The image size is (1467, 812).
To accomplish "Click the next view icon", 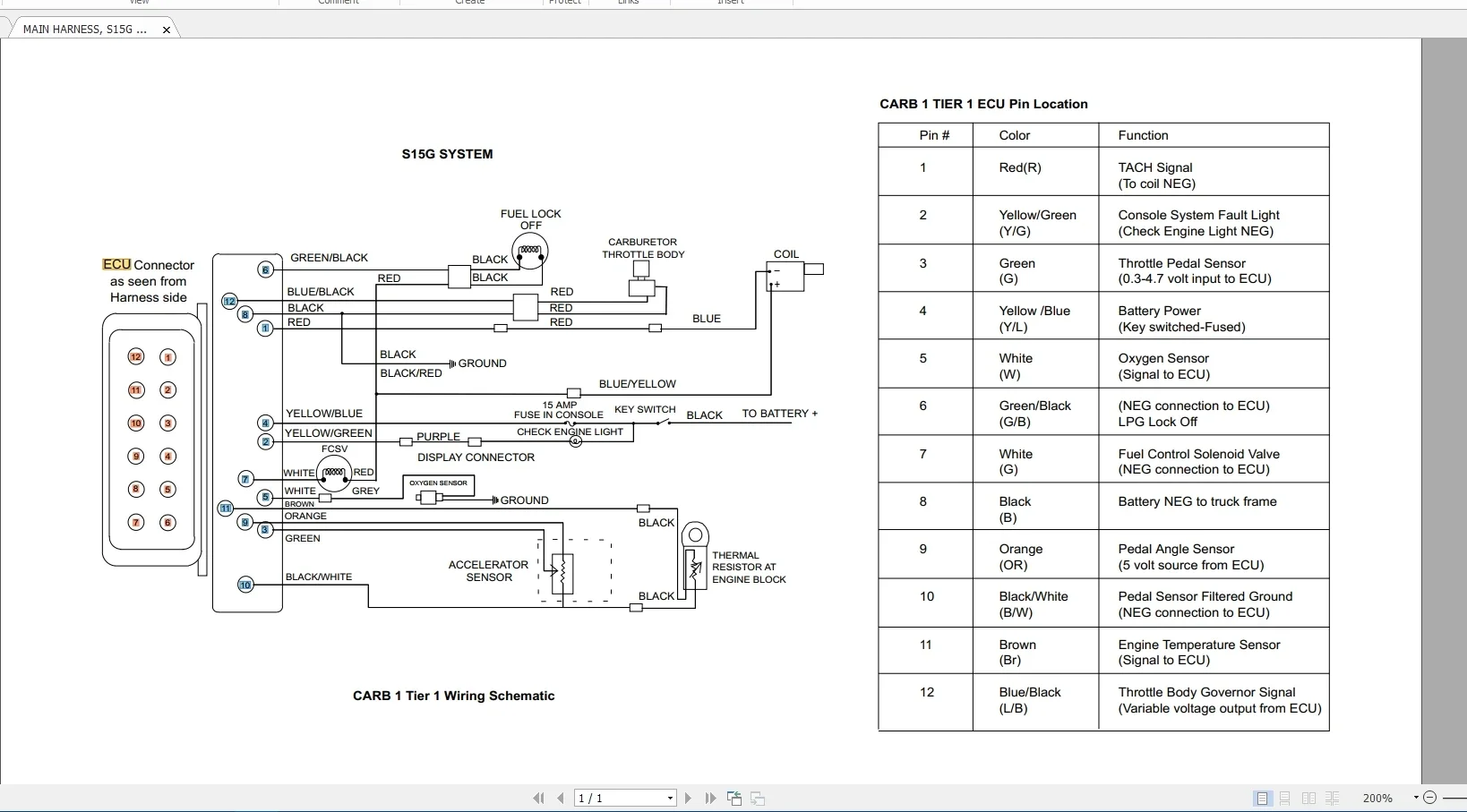I will [x=758, y=799].
